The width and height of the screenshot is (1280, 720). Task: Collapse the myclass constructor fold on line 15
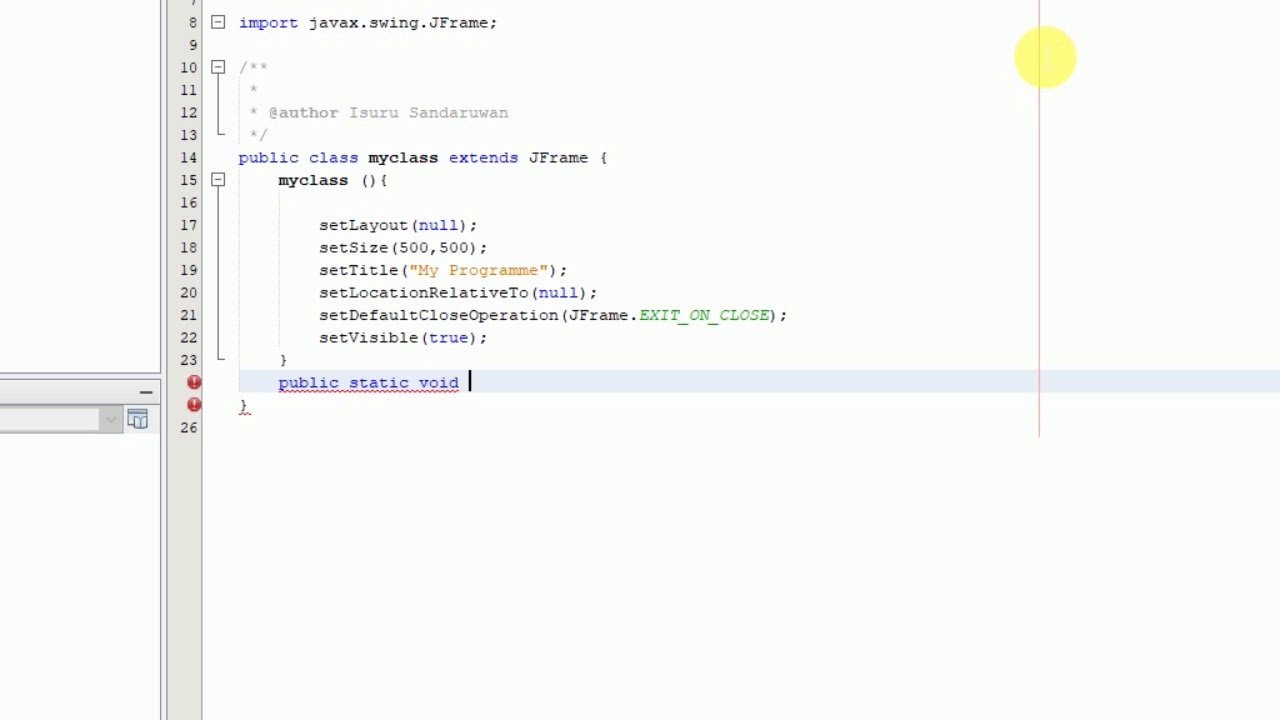[218, 180]
